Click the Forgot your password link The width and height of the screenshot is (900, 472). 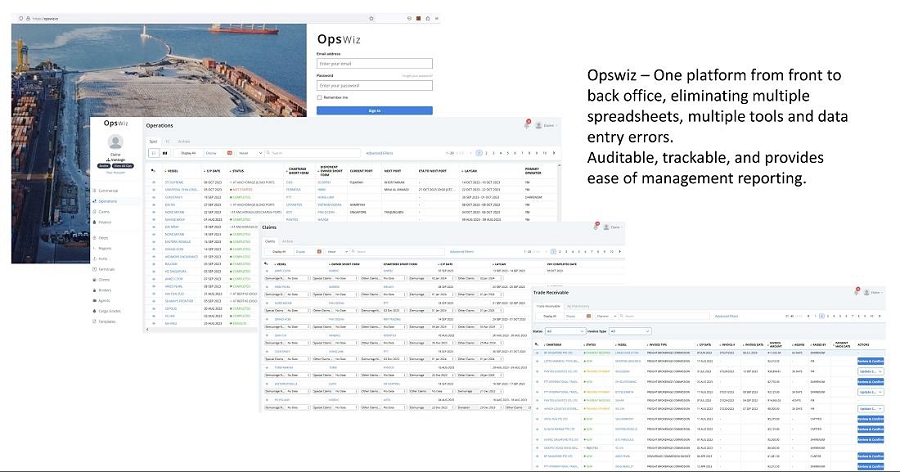pos(418,75)
